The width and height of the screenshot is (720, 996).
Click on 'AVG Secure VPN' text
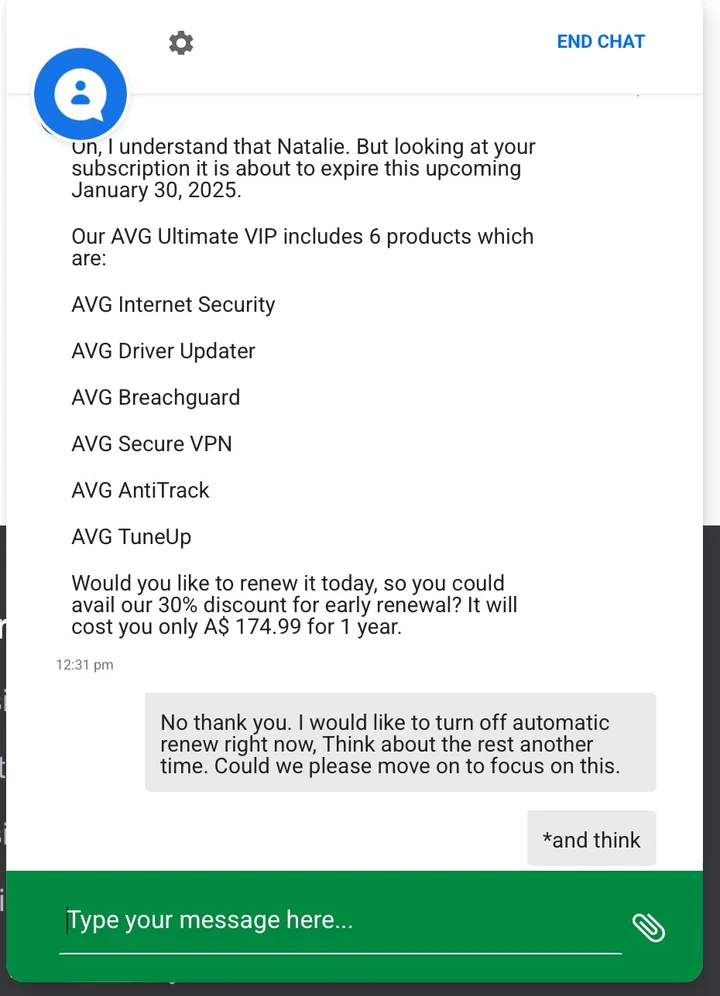152,444
